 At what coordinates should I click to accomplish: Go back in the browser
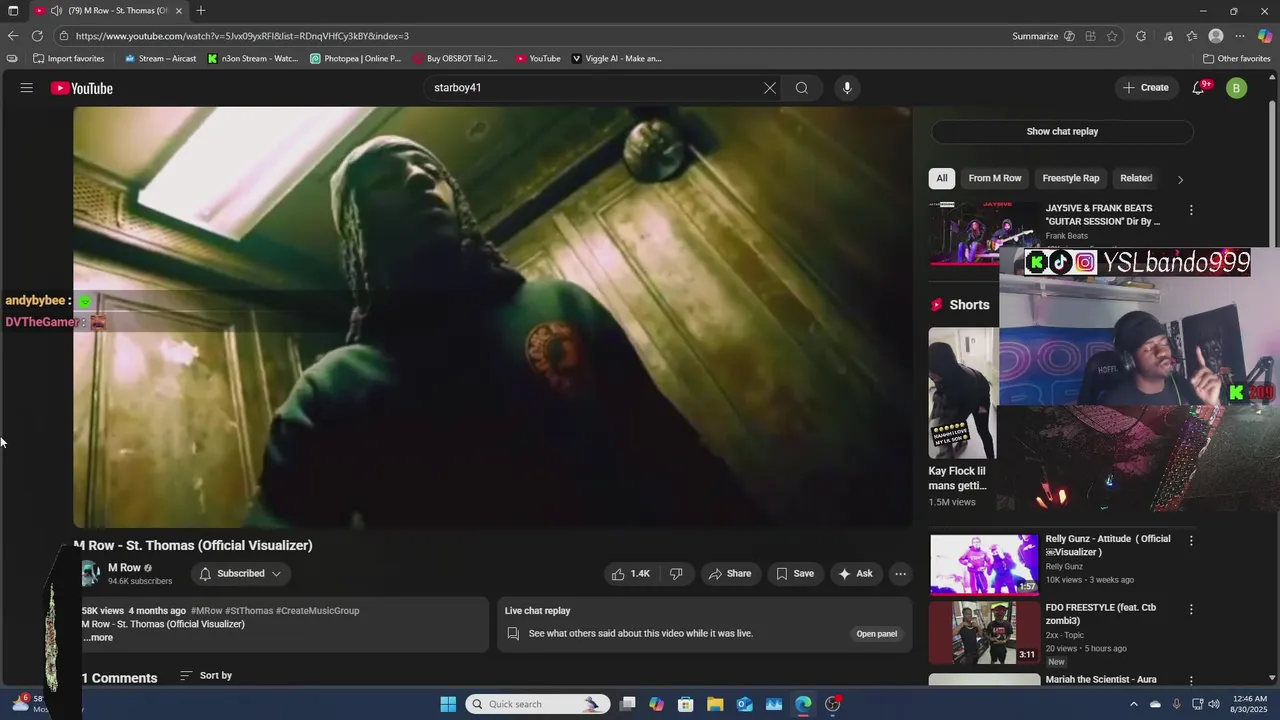coord(13,36)
